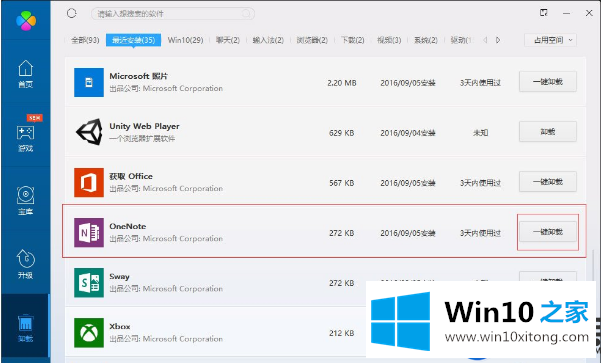Select the Uninstall (卸载) trash sidebar icon
This screenshot has height=363, width=601.
pos(25,328)
